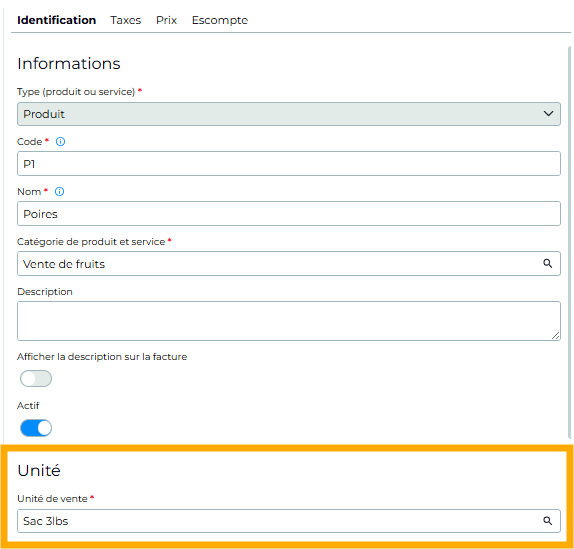Click into the Code field containing P1
This screenshot has width=574, height=549.
tap(289, 164)
